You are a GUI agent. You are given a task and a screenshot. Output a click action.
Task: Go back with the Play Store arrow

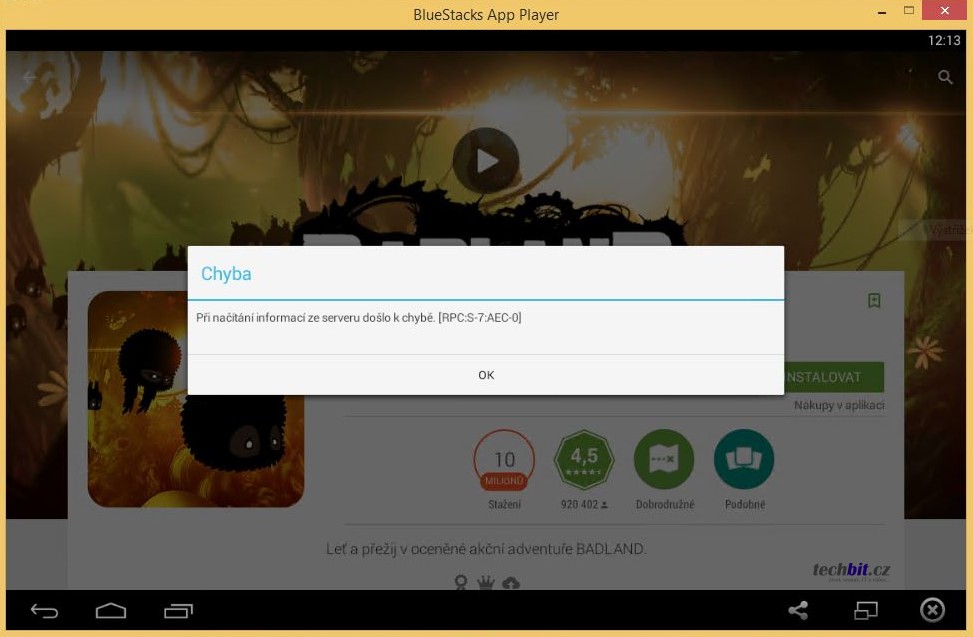tap(29, 77)
